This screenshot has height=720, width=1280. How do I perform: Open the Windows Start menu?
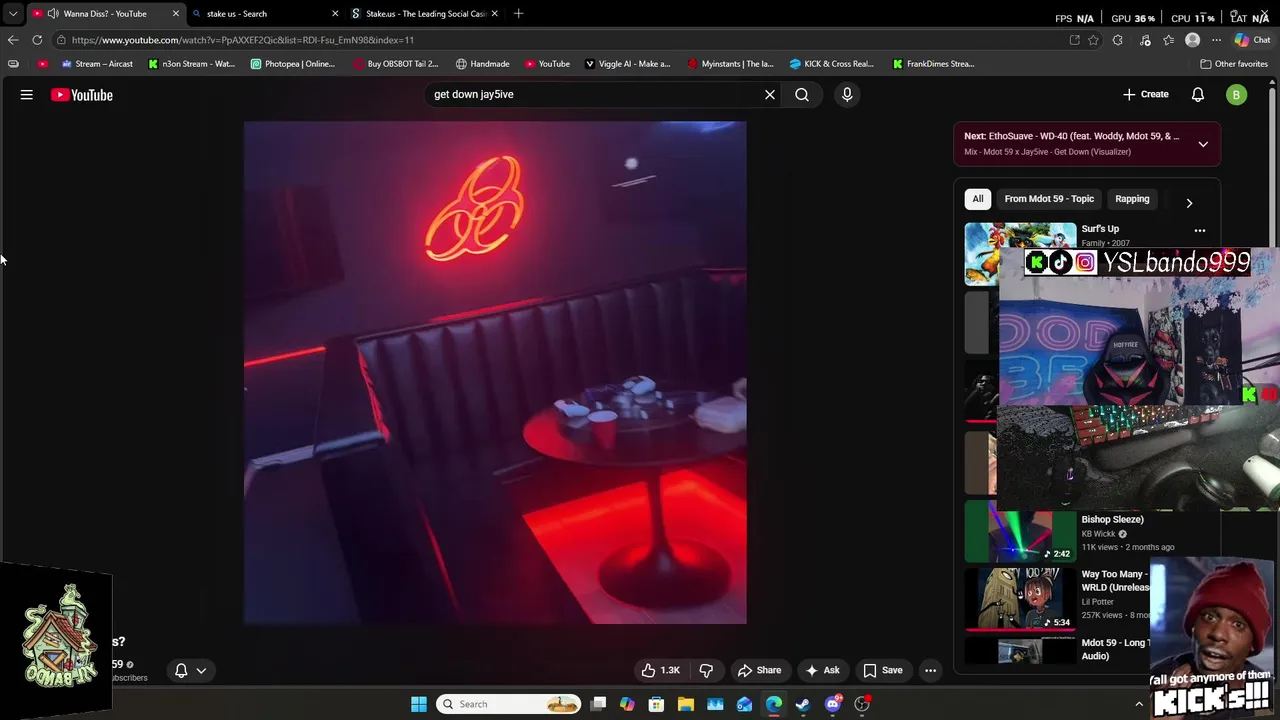click(x=419, y=704)
